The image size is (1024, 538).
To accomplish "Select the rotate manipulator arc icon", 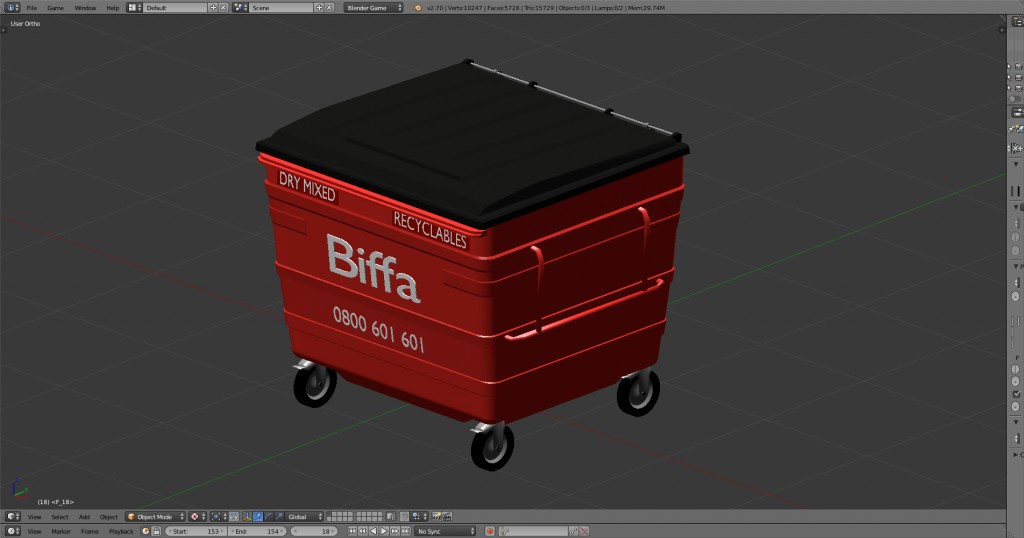I will coord(268,517).
